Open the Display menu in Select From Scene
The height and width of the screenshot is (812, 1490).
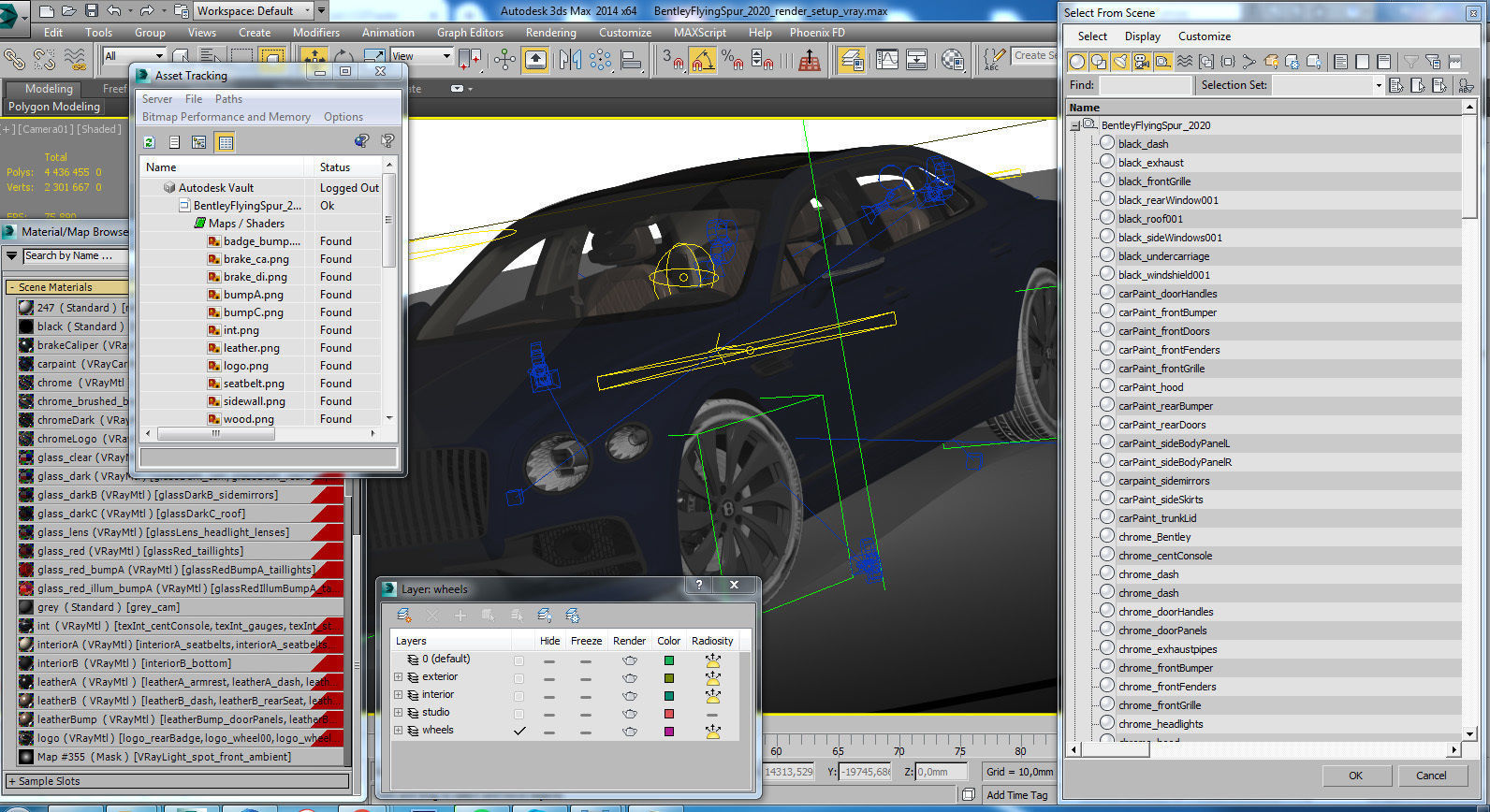point(1142,36)
